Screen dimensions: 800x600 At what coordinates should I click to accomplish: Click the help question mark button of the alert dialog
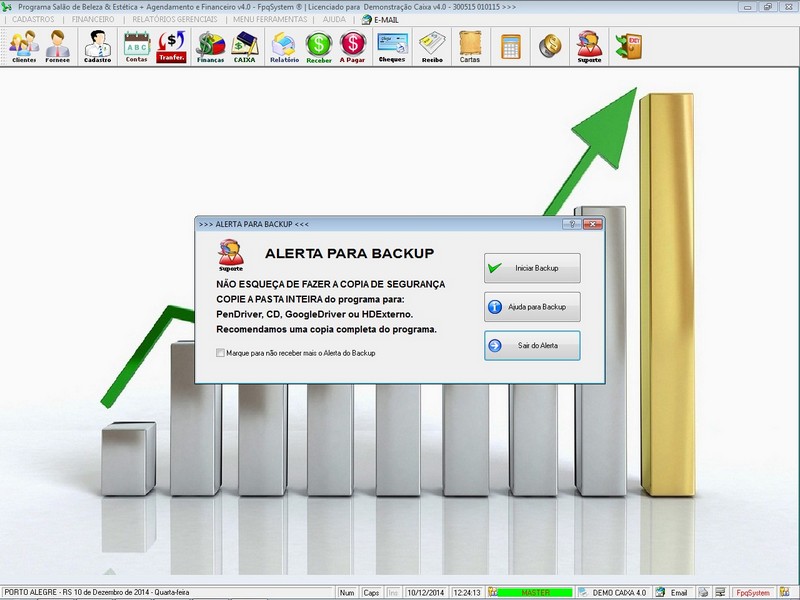point(571,224)
